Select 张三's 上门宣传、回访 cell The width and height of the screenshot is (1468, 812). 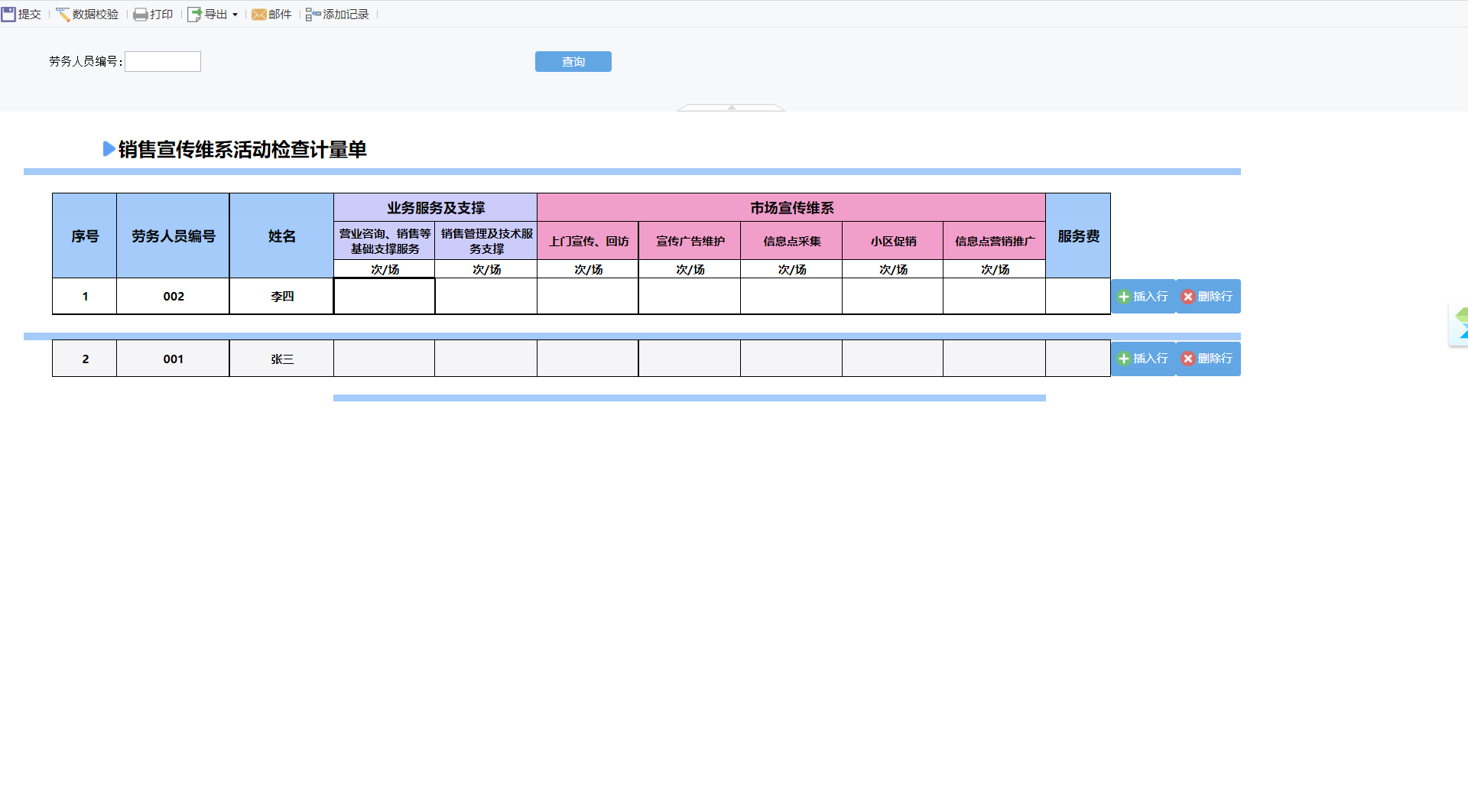click(x=588, y=359)
